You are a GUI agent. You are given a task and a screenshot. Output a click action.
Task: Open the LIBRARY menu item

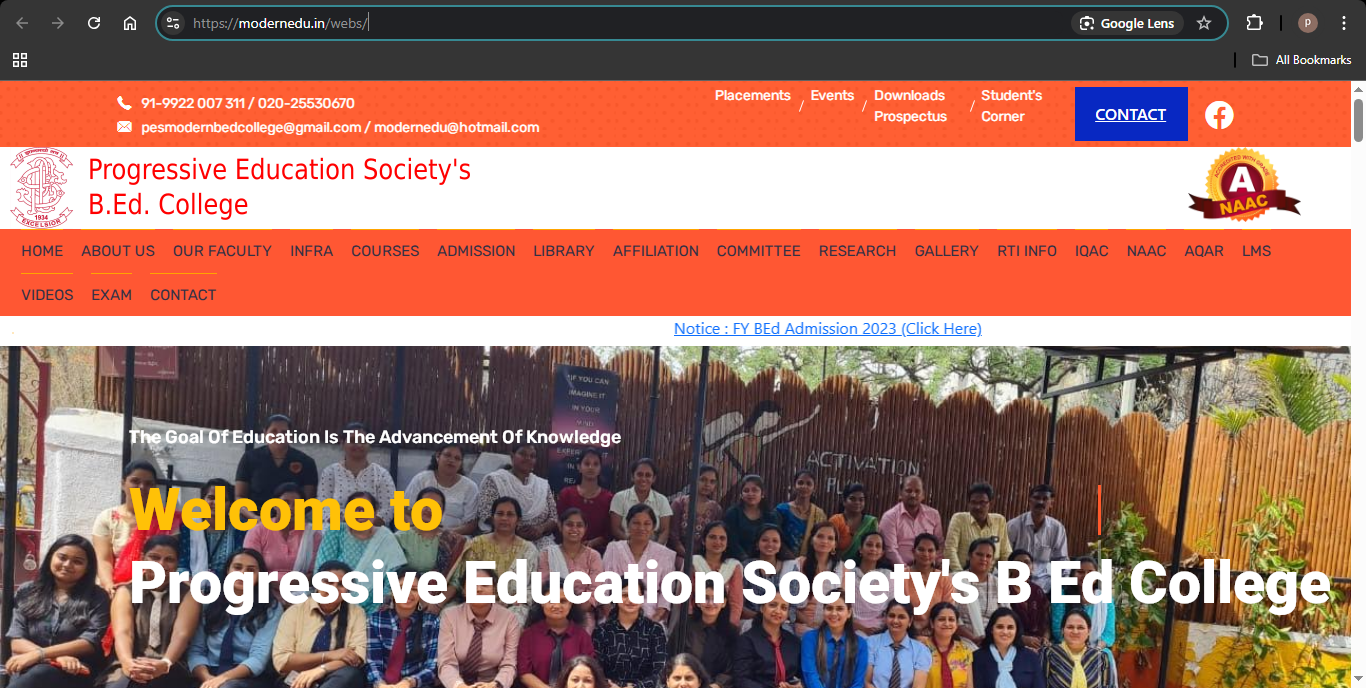(x=564, y=251)
